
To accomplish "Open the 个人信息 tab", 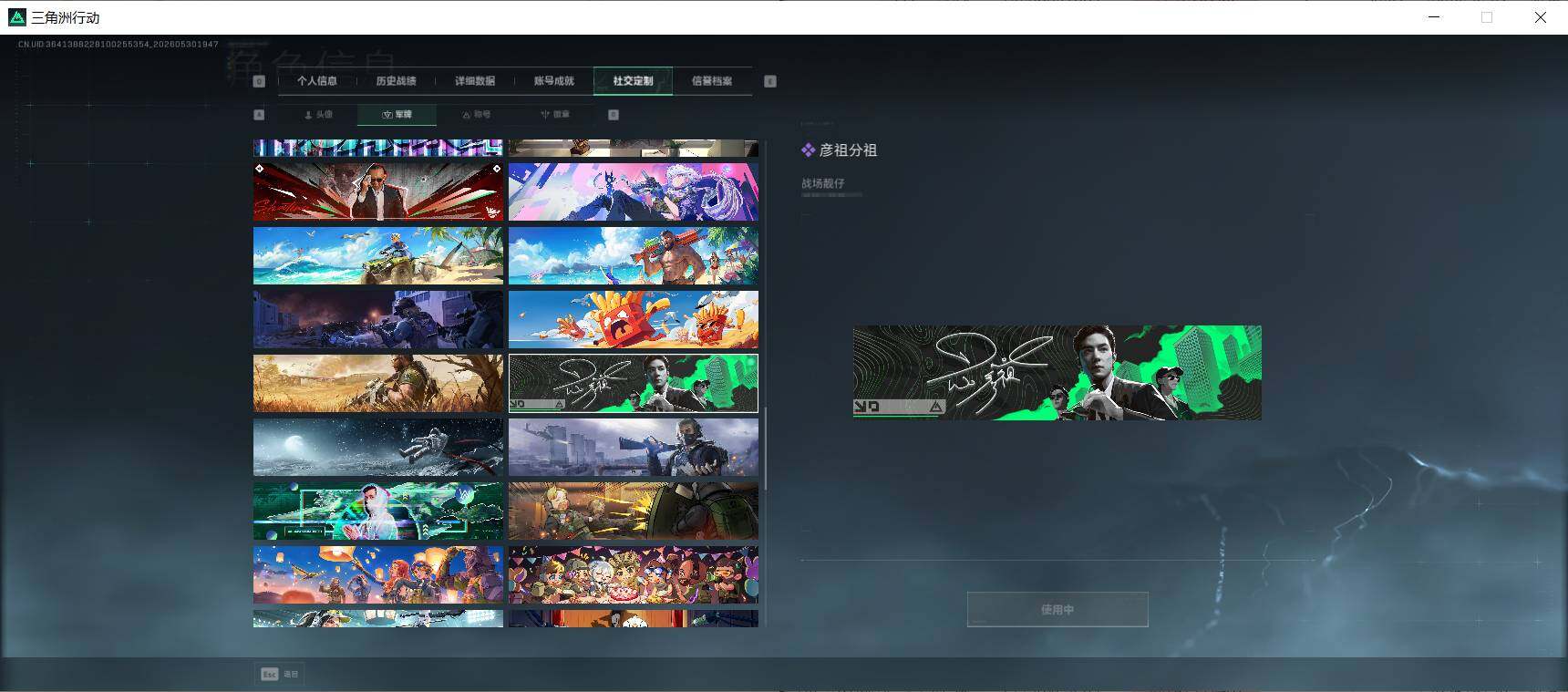I will [x=317, y=81].
